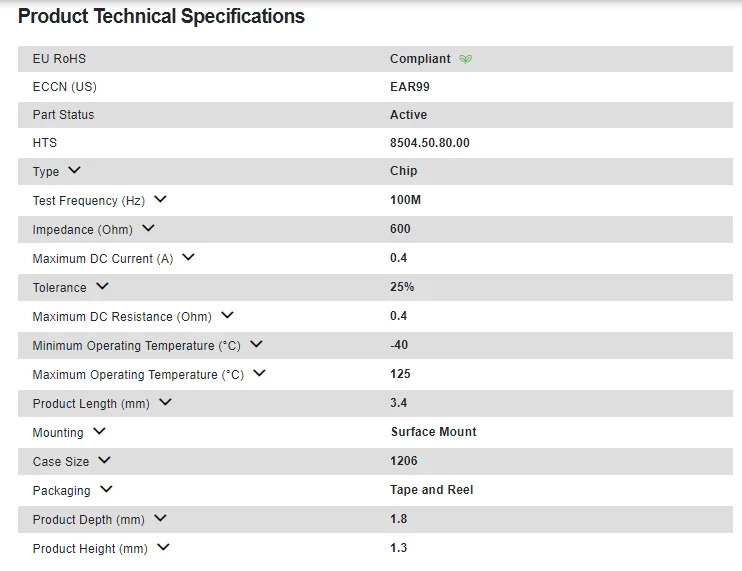The height and width of the screenshot is (571, 742).
Task: Expand Maximum DC Current (A) chevron
Action: tap(188, 258)
